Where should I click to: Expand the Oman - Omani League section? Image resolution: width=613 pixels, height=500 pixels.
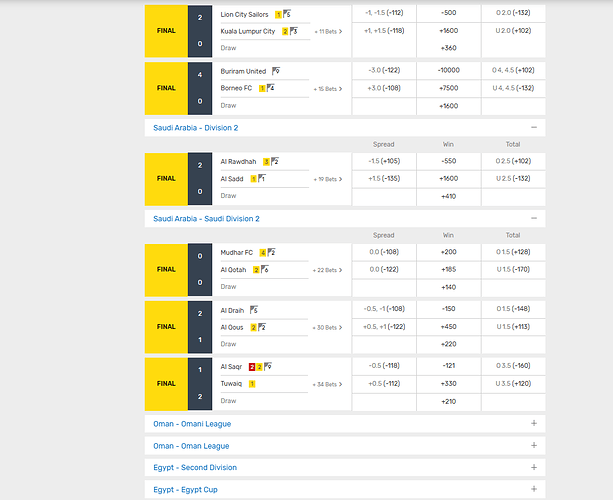[x=534, y=423]
